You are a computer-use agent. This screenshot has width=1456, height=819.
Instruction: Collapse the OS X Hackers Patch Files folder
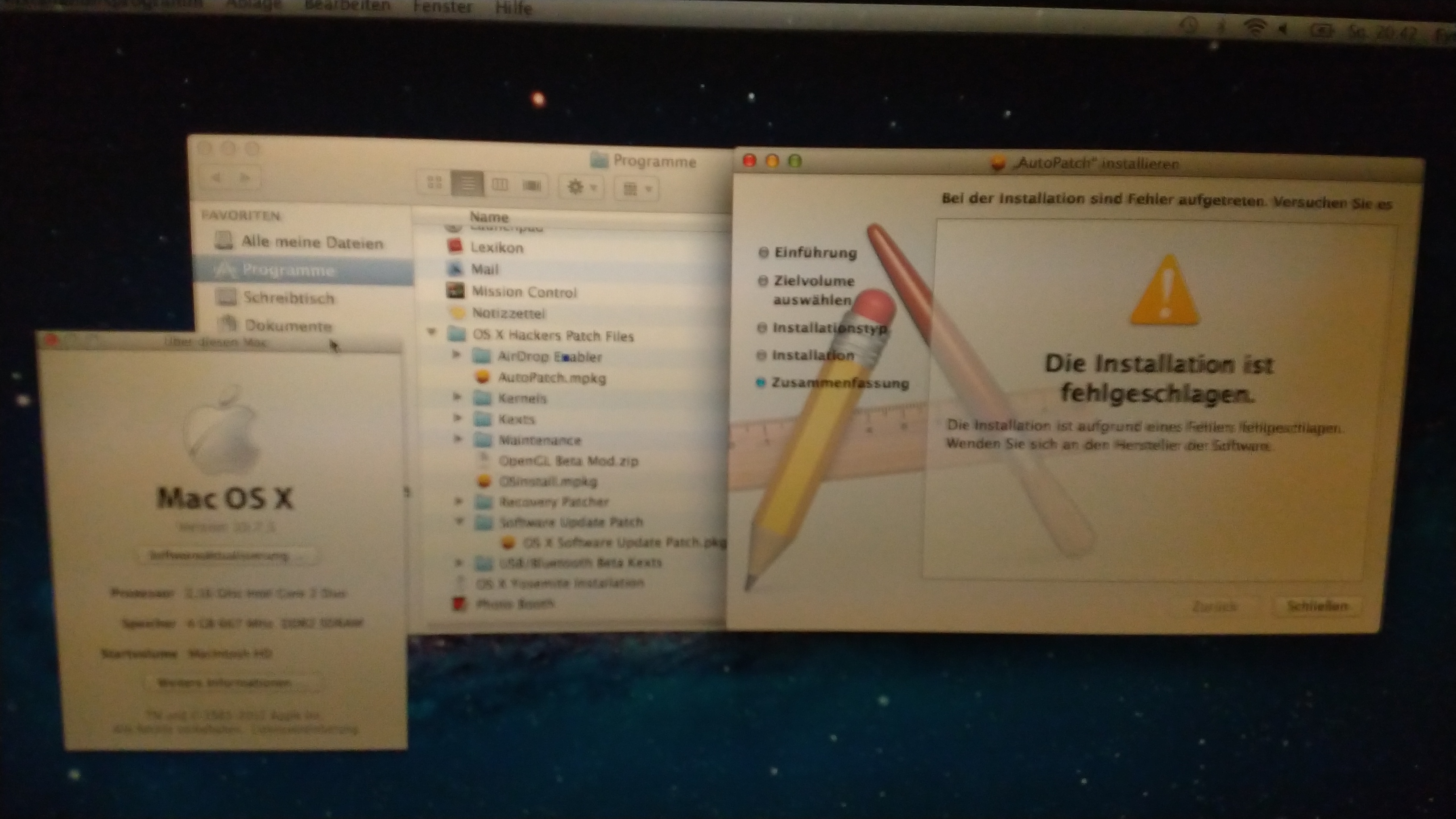click(x=432, y=332)
